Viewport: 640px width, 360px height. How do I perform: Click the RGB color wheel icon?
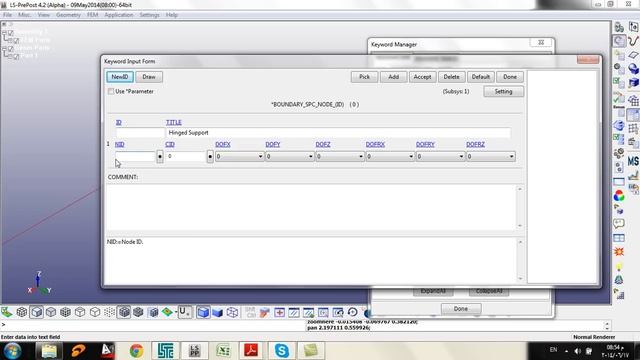coord(619,196)
